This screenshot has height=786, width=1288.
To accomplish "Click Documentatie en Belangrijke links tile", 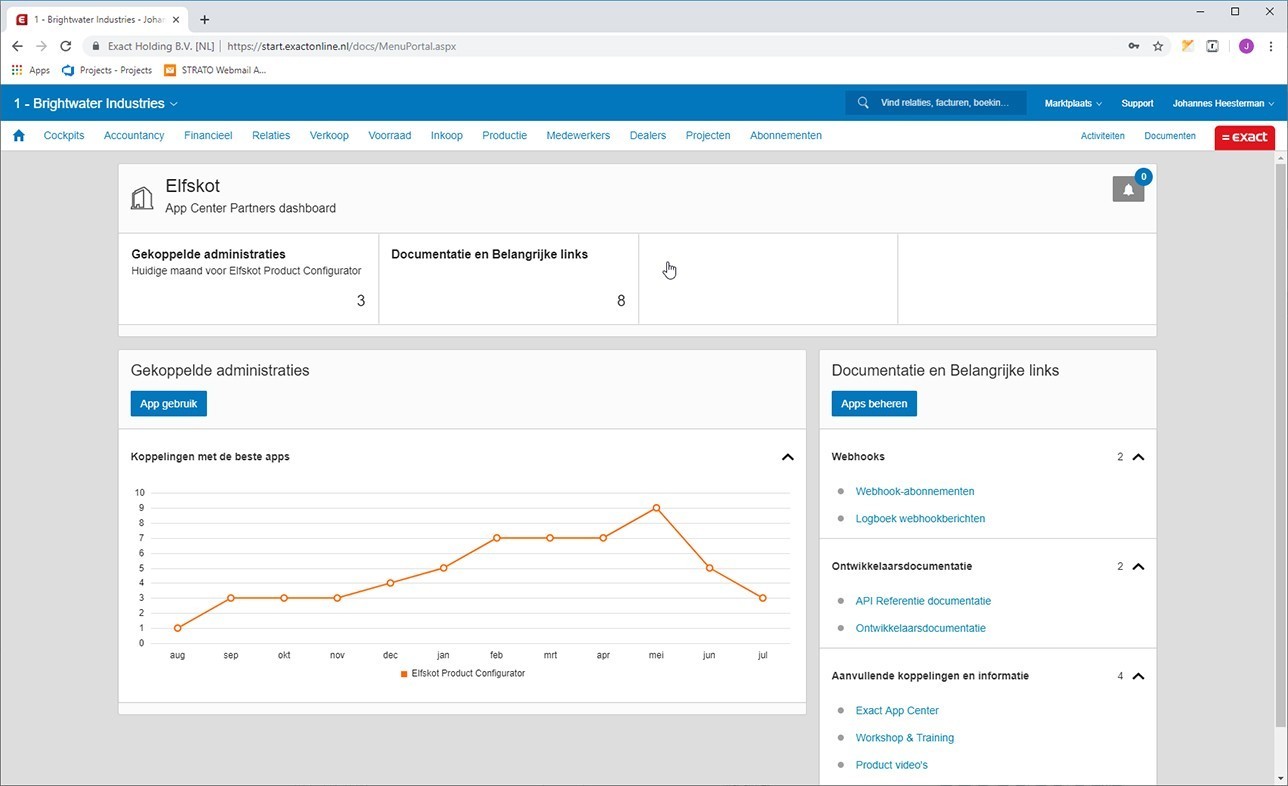I will [508, 279].
